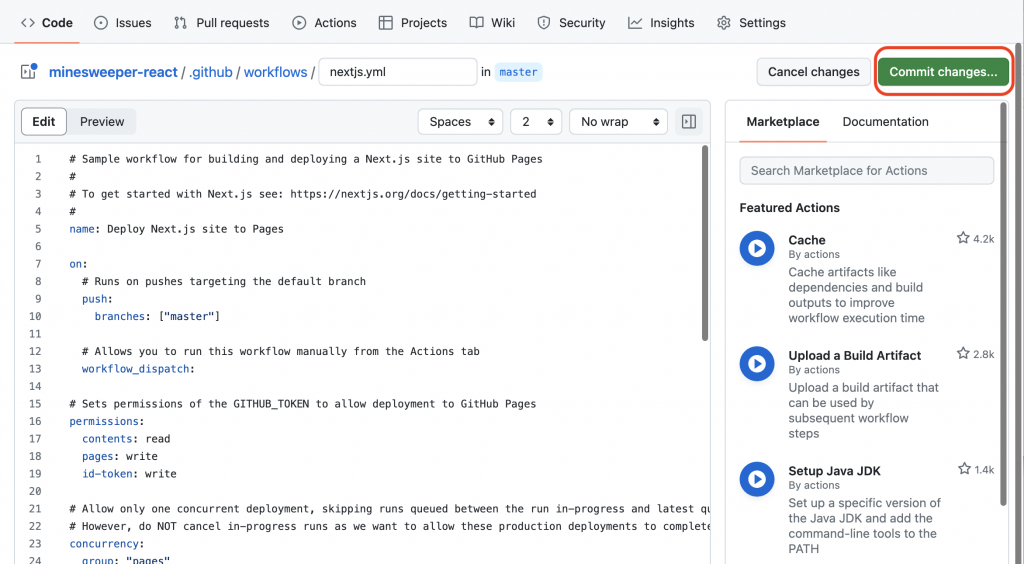
Task: Click the Settings gear icon
Action: pyautogui.click(x=724, y=23)
